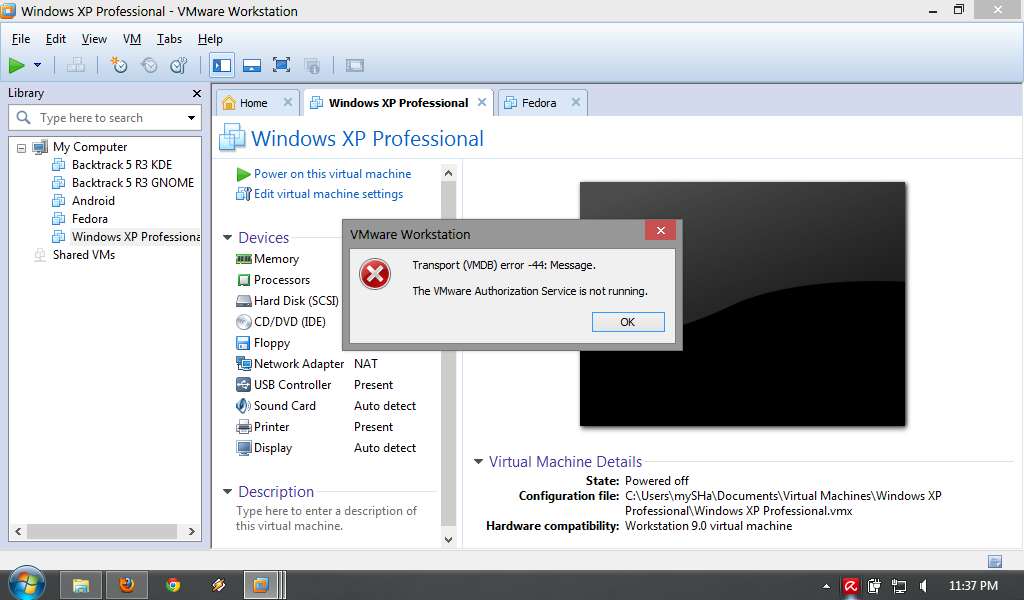Close the Fedora tab
Viewport: 1024px width, 600px height.
pos(575,103)
